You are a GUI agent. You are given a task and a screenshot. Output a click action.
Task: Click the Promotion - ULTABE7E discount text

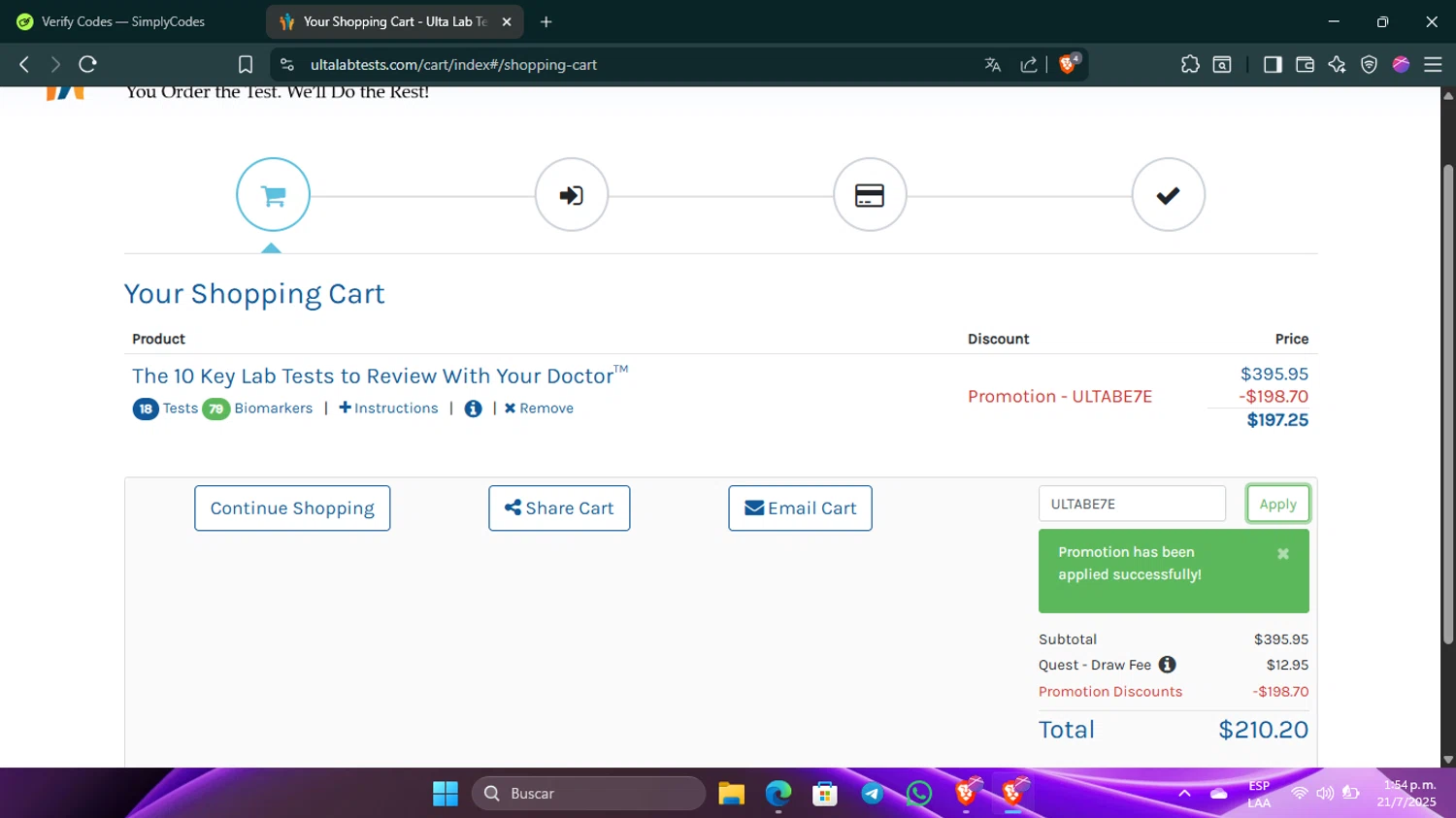pyautogui.click(x=1060, y=396)
